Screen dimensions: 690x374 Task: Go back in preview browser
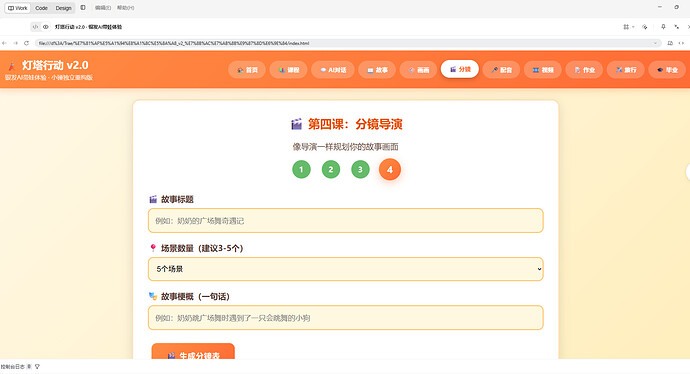pos(4,43)
